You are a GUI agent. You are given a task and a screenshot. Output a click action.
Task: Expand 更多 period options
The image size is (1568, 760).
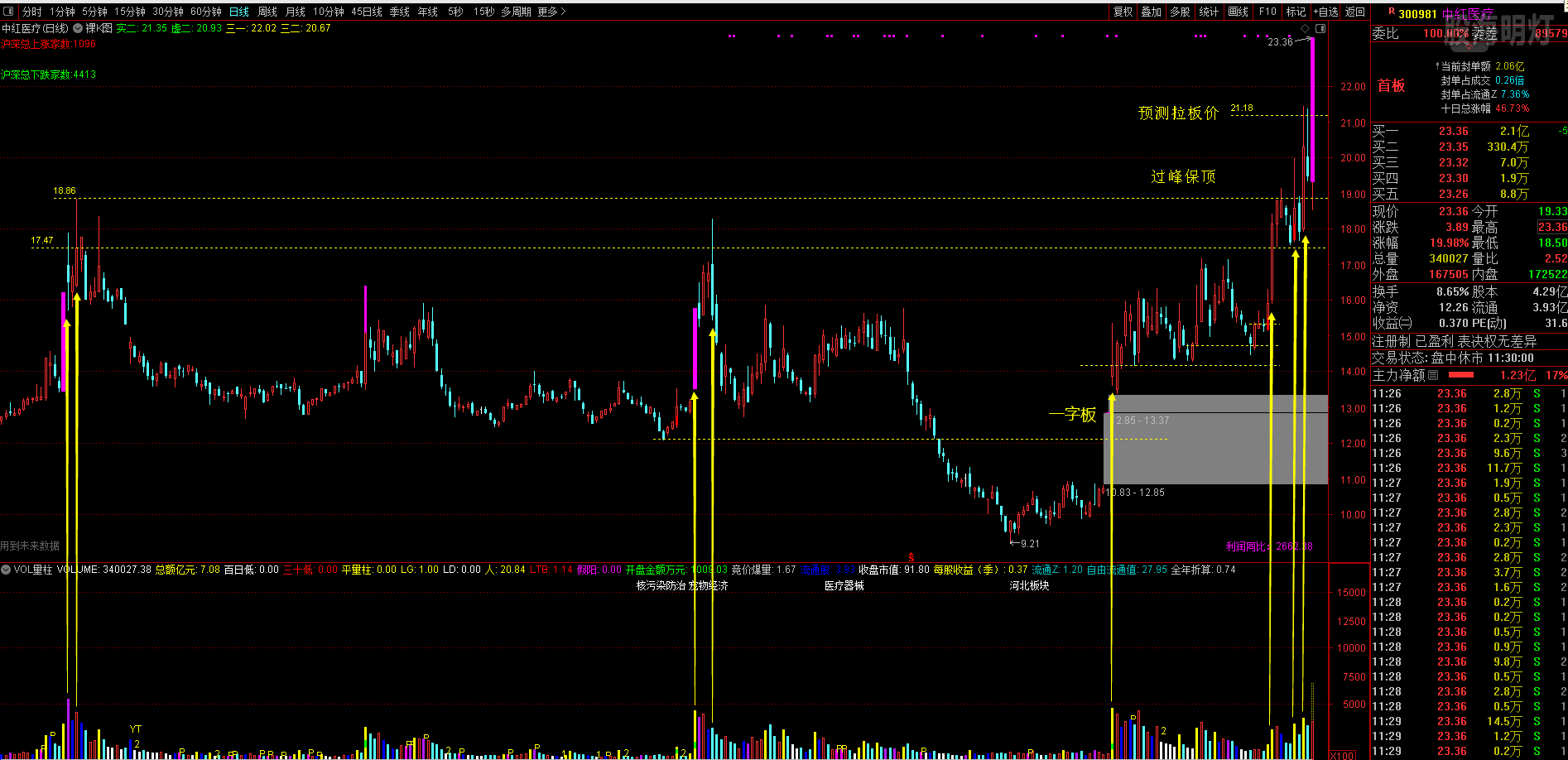tap(551, 12)
